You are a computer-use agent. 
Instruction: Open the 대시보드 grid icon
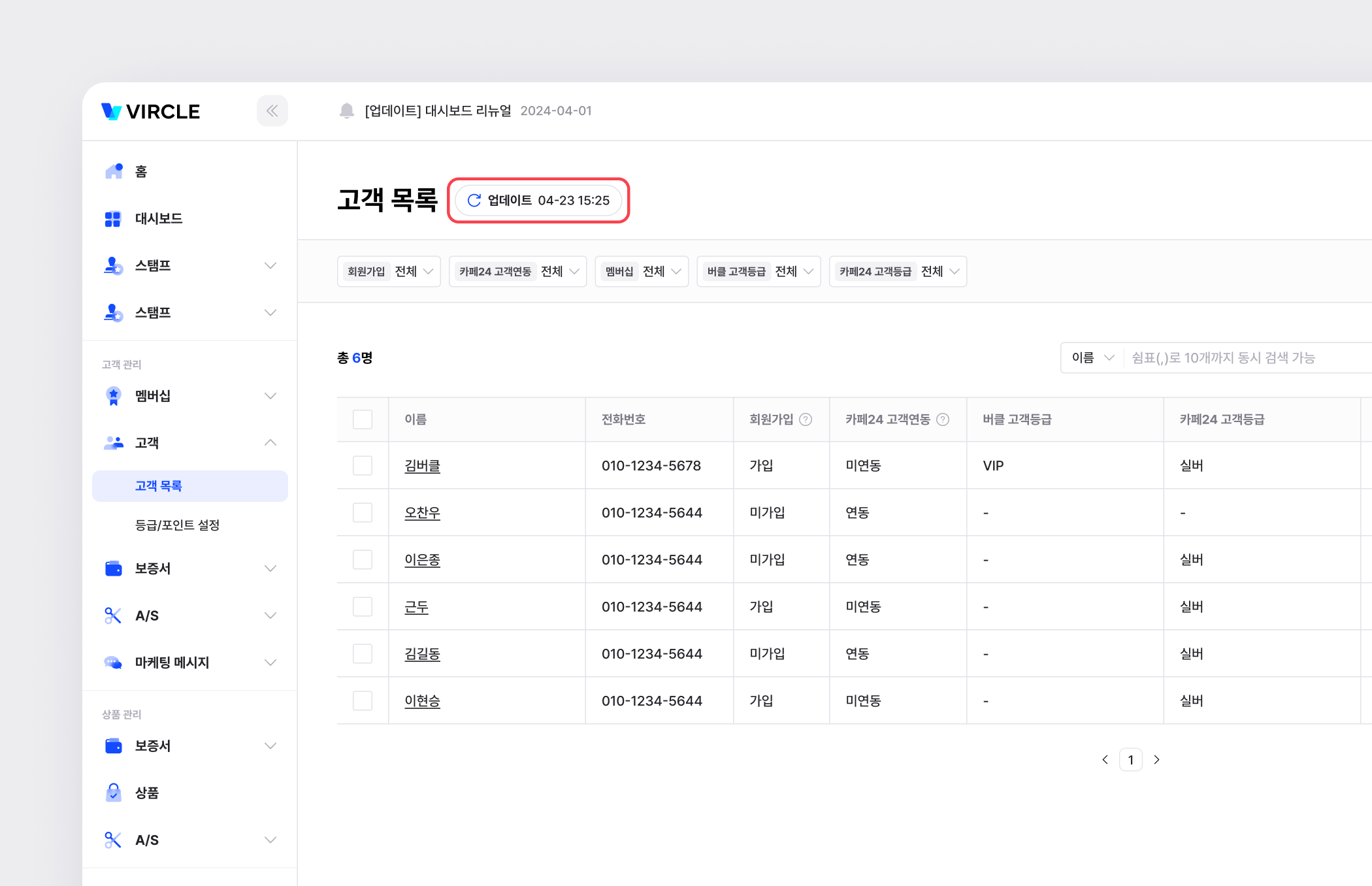pyautogui.click(x=113, y=219)
